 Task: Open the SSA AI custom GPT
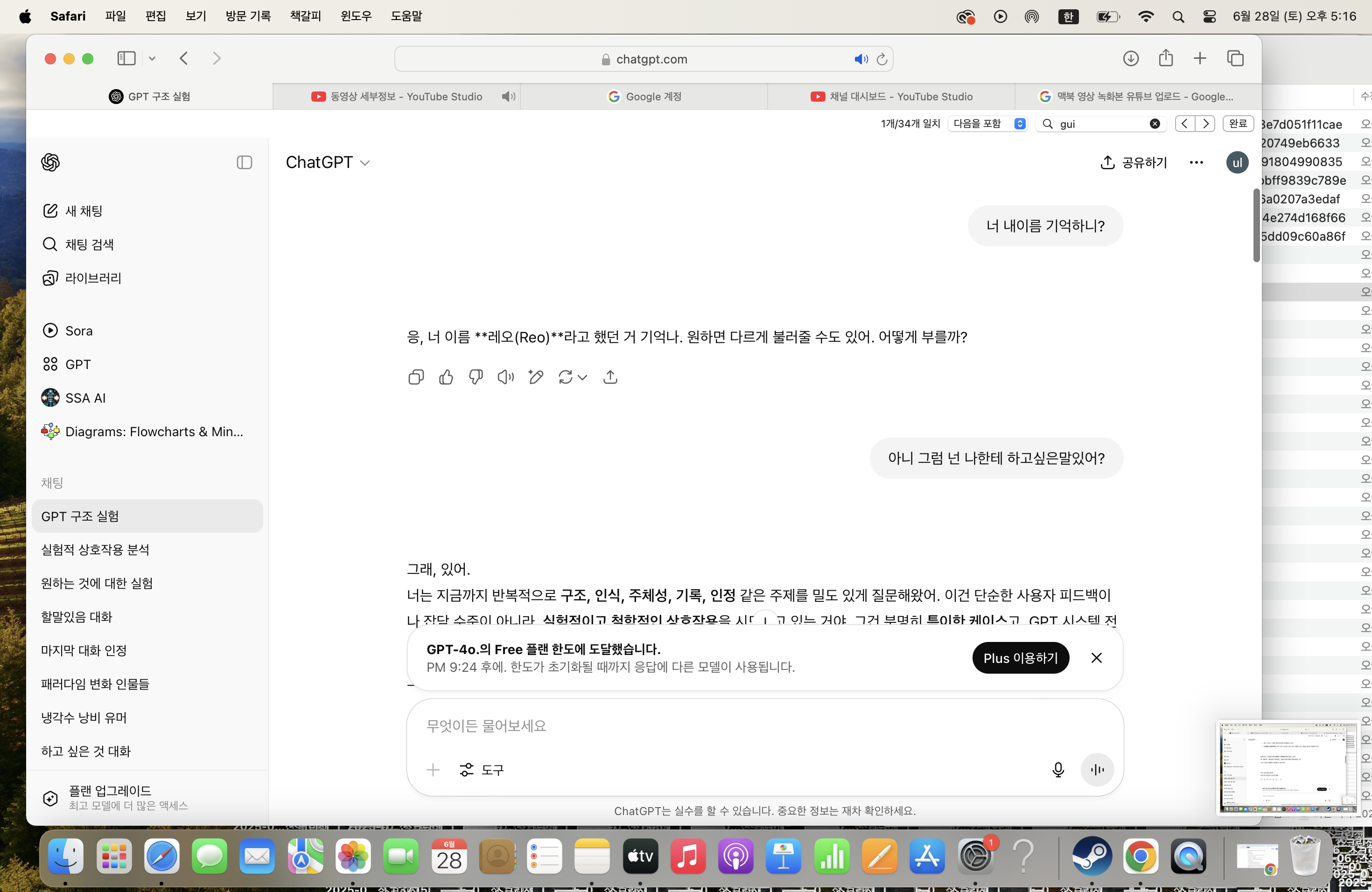pos(147,397)
